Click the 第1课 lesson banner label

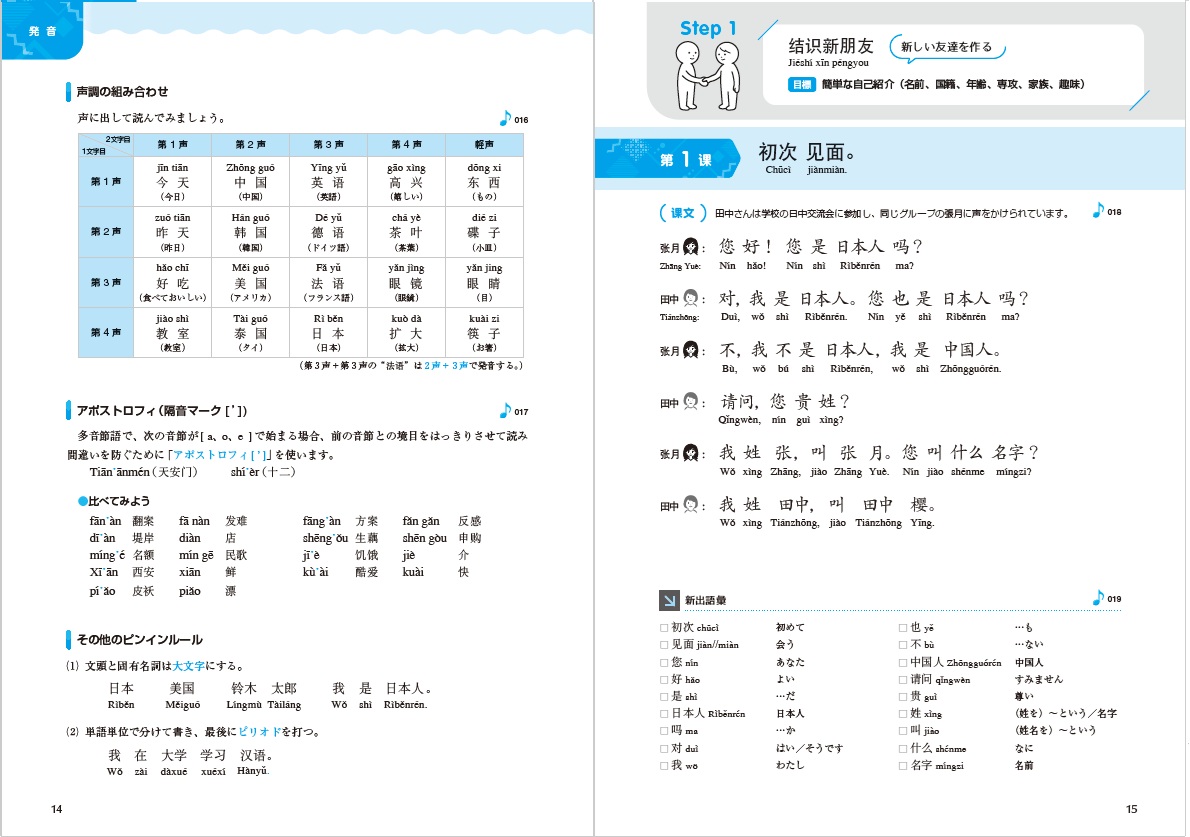pos(684,159)
